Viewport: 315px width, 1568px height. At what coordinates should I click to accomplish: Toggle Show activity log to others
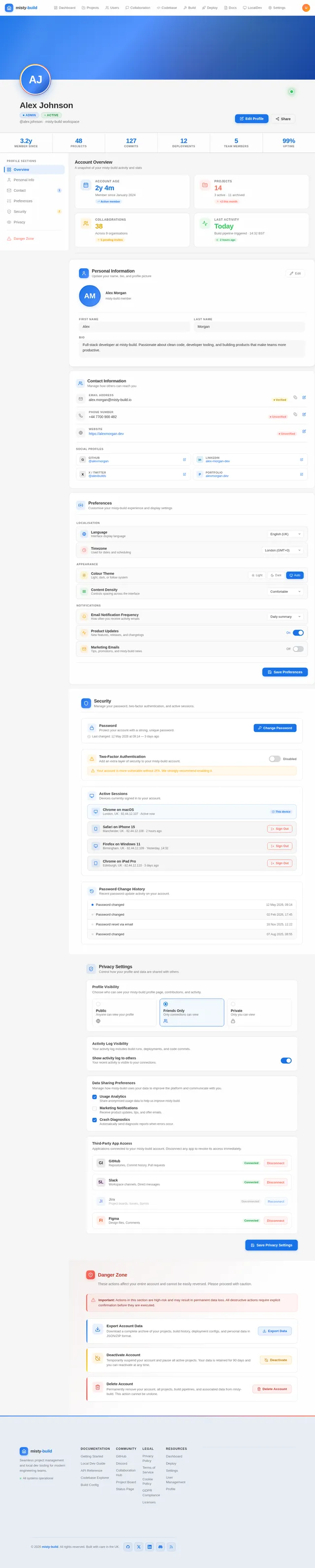pyautogui.click(x=286, y=1061)
